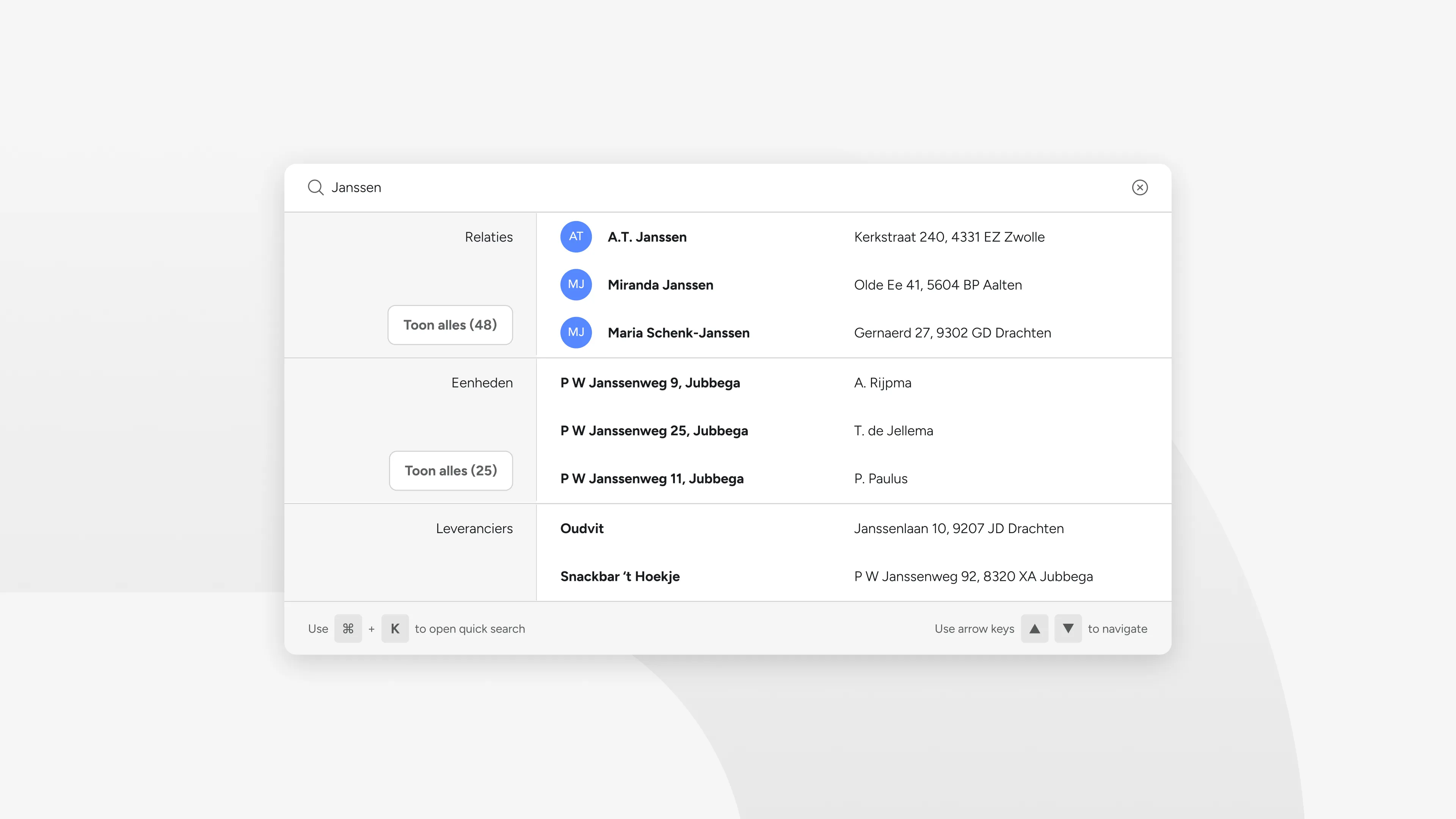Select Snackbar 't Hoekje supplier
Screen dimensions: 1456x819
(620, 576)
